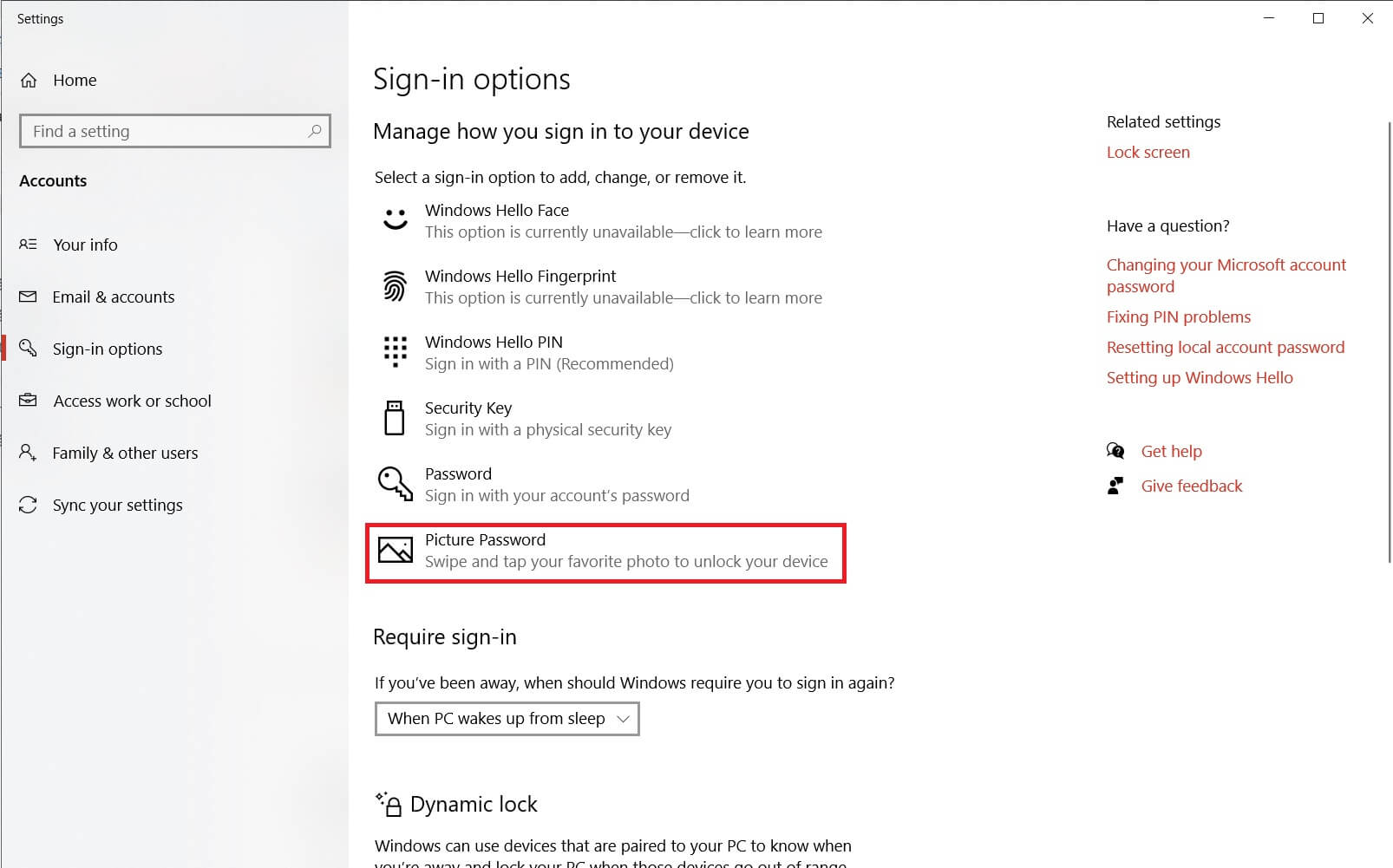Open the Lock screen related setting link
The image size is (1393, 868).
(1148, 152)
